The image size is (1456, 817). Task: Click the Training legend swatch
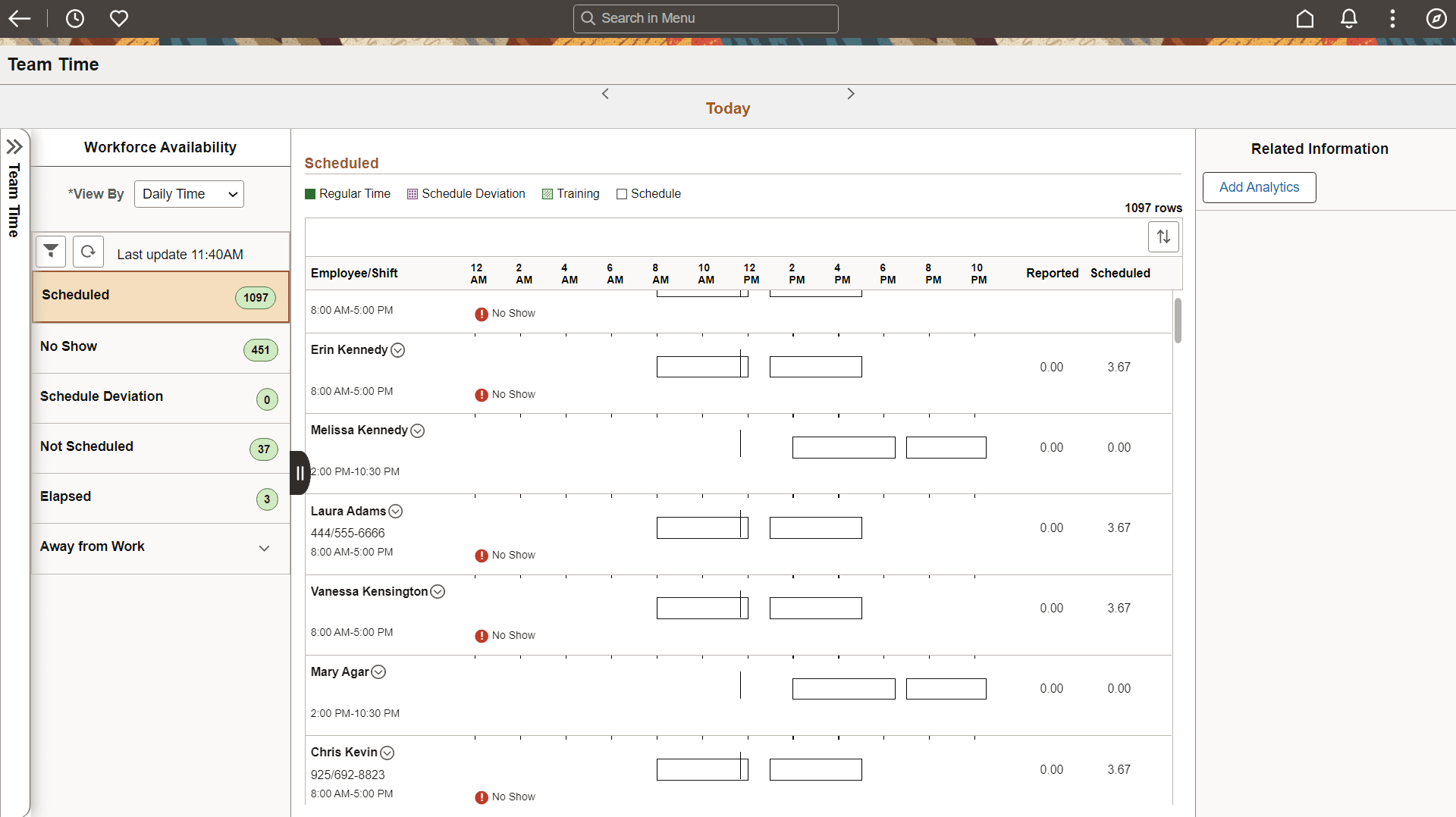pos(548,194)
